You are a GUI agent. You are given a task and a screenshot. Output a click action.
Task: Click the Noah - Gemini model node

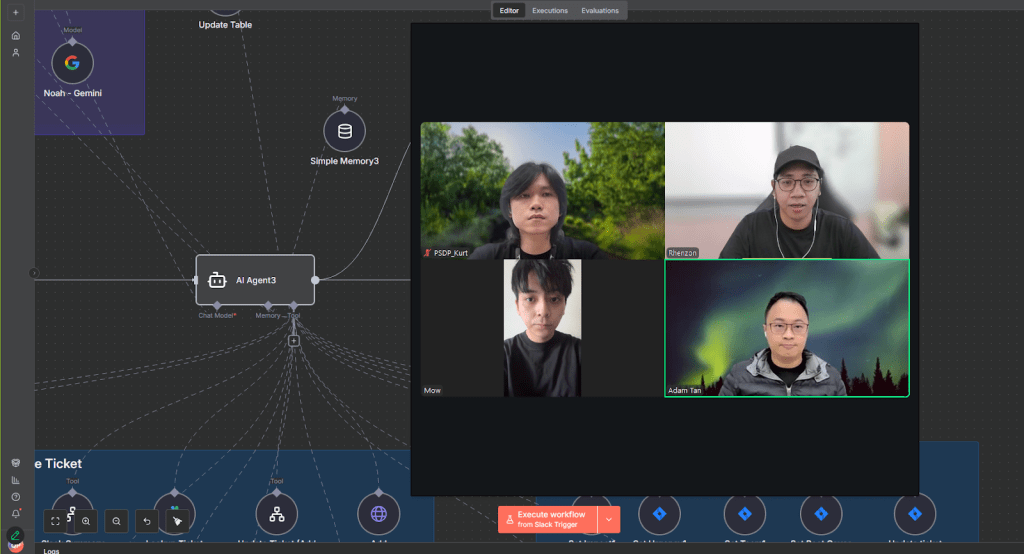72,62
